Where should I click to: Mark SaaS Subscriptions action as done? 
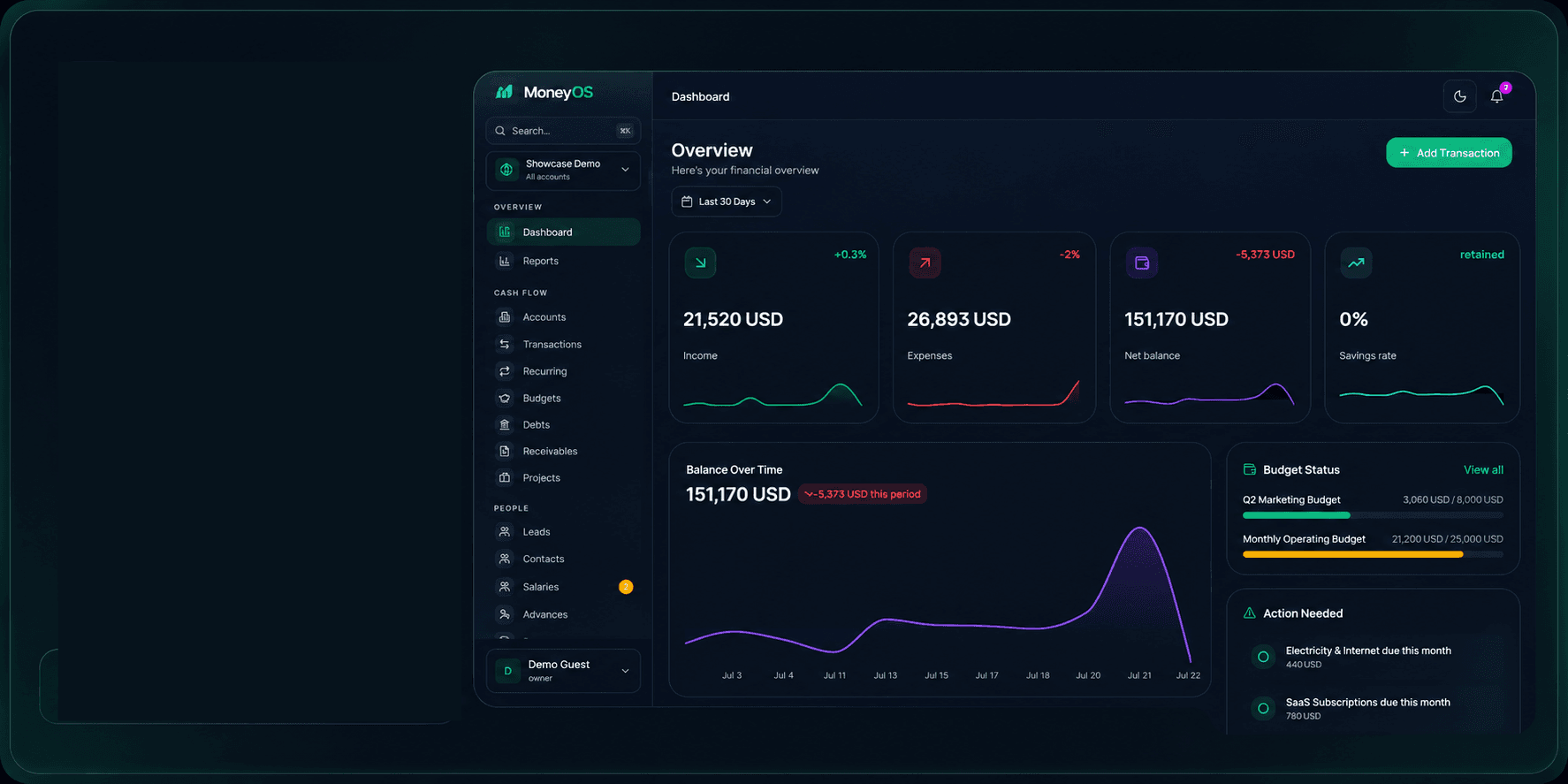1263,708
